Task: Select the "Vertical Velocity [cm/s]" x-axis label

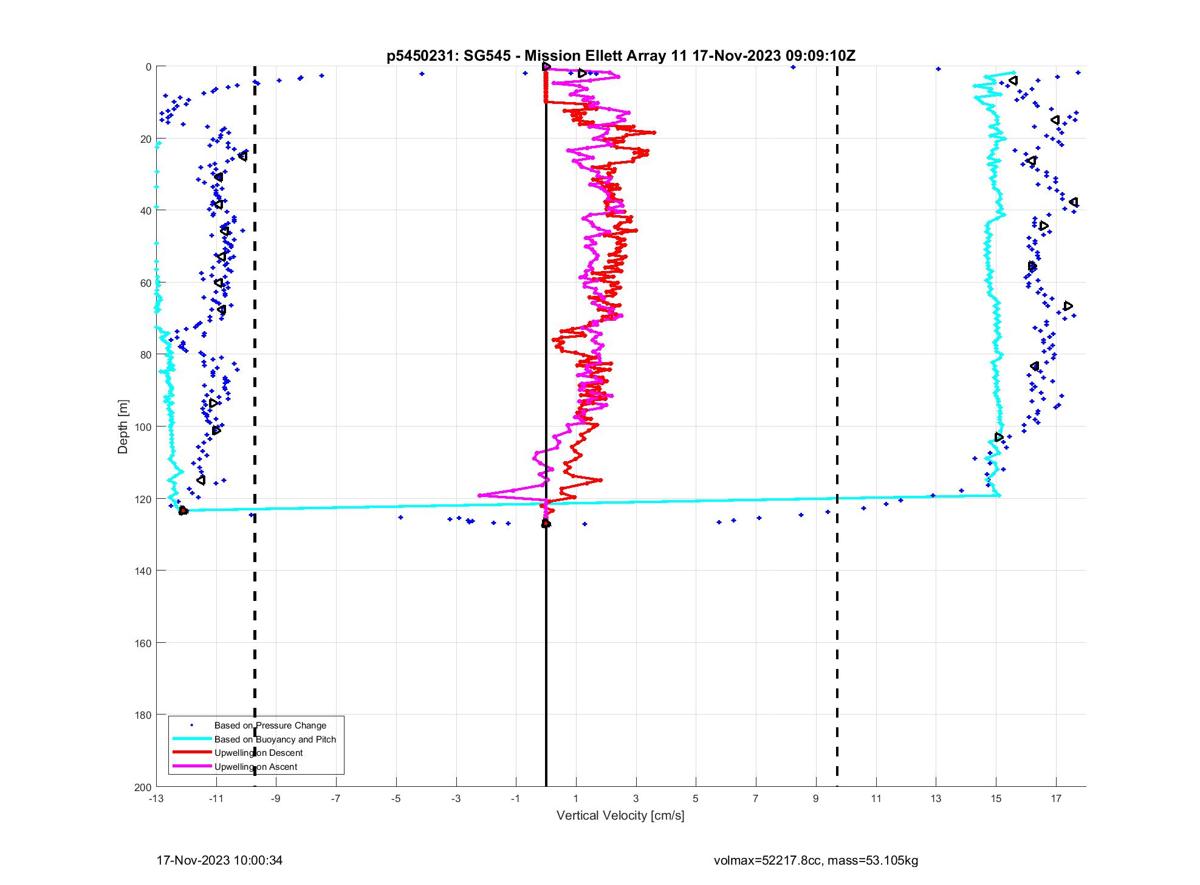Action: (x=620, y=816)
